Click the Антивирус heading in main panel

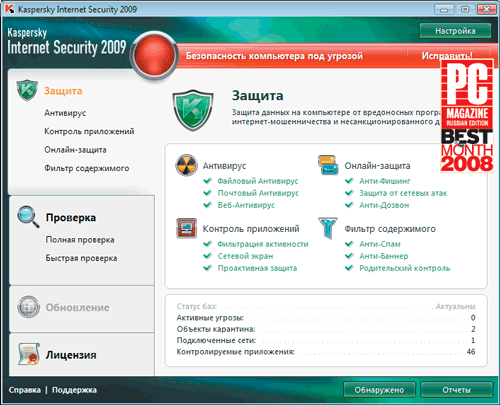pos(224,166)
